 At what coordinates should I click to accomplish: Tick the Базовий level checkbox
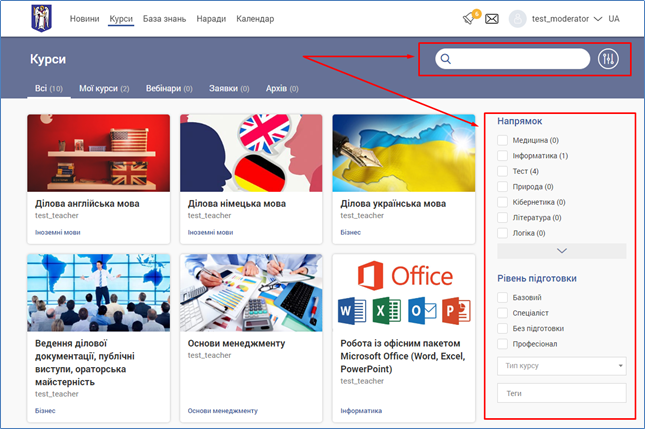pyautogui.click(x=503, y=298)
